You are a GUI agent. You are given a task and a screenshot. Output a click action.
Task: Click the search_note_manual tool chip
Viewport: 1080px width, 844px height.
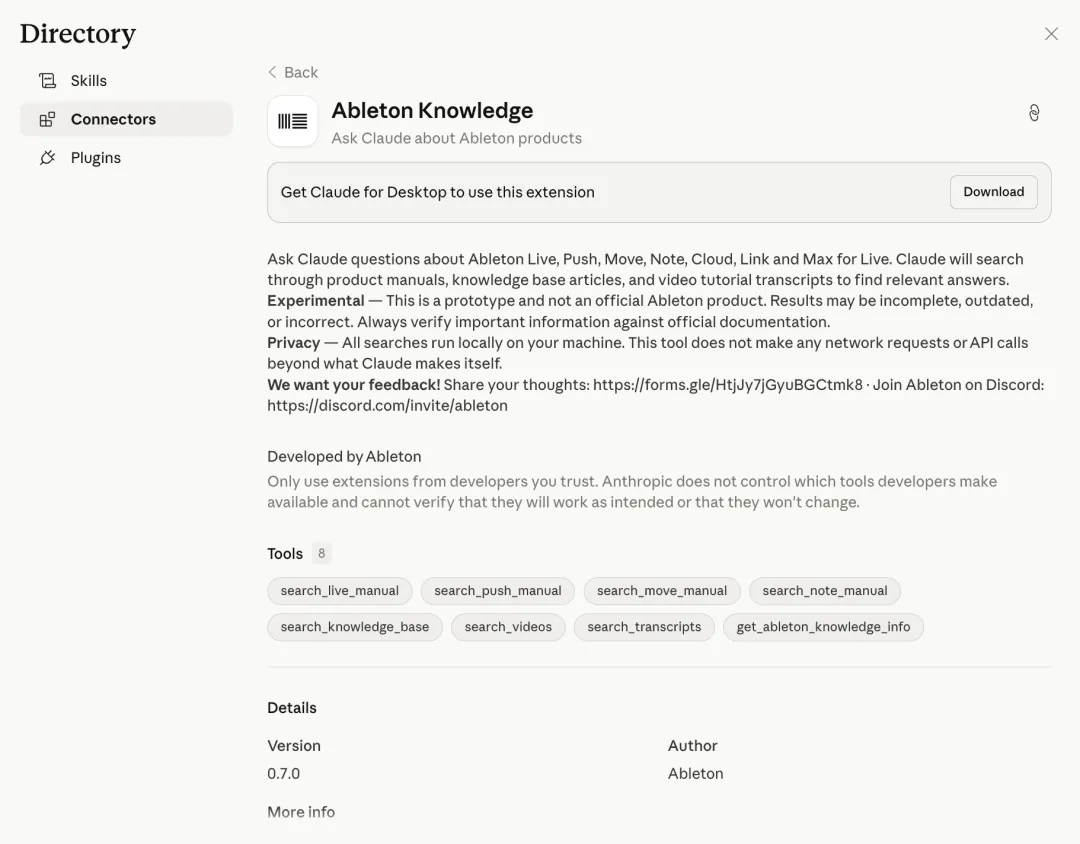tap(825, 591)
